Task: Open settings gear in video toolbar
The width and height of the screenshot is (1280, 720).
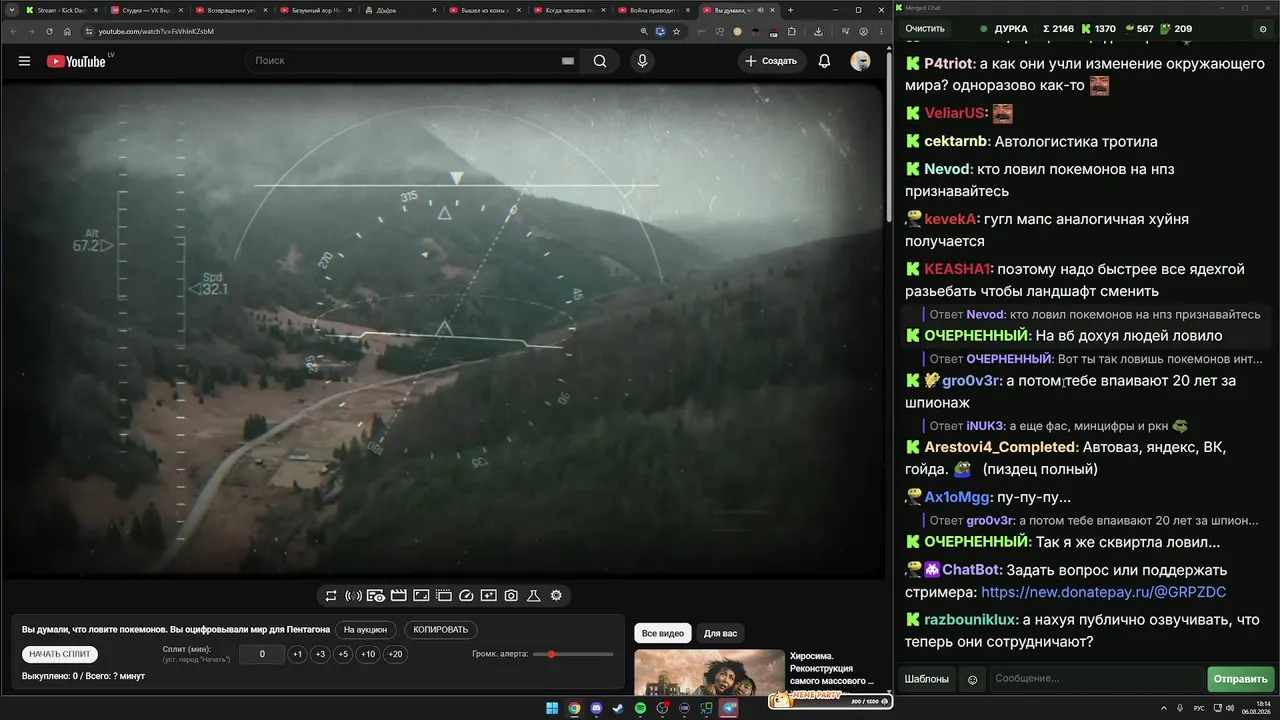Action: click(x=556, y=596)
